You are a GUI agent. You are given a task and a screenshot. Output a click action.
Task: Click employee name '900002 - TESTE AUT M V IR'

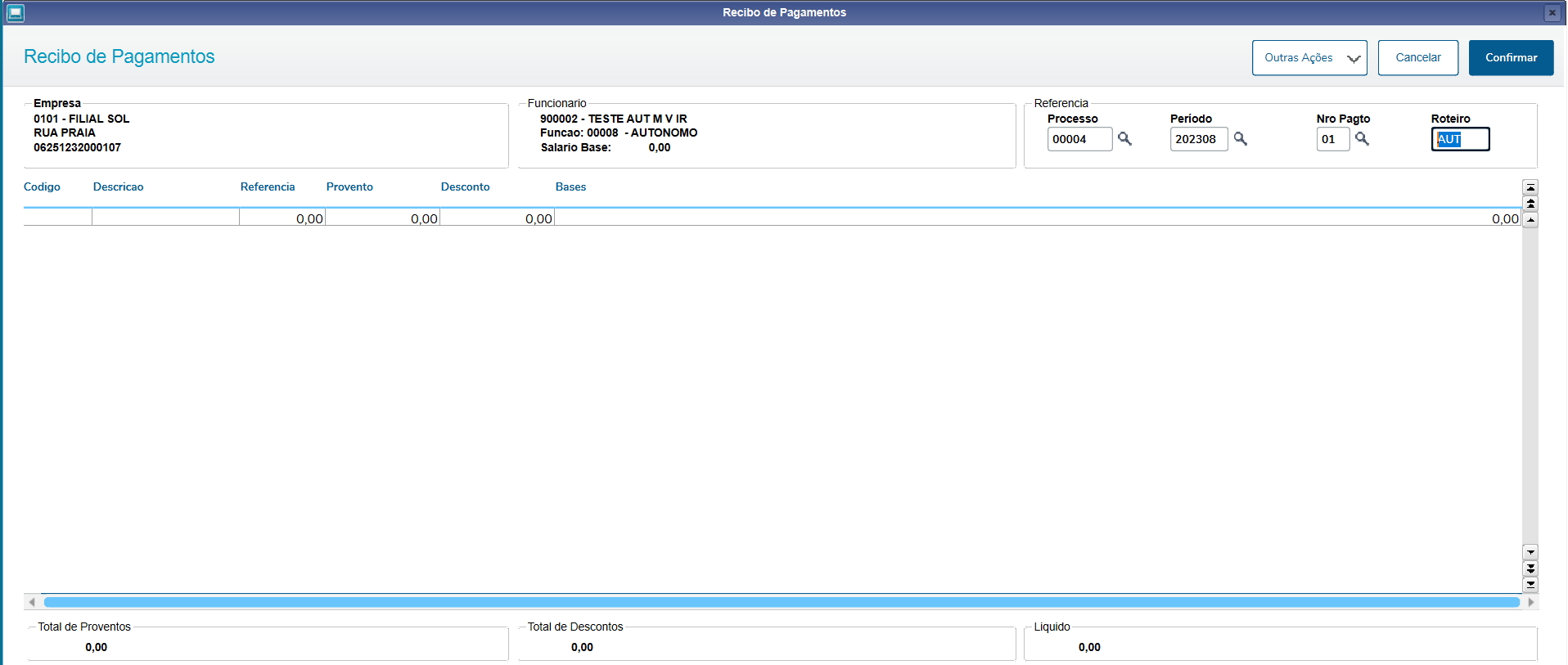click(613, 119)
